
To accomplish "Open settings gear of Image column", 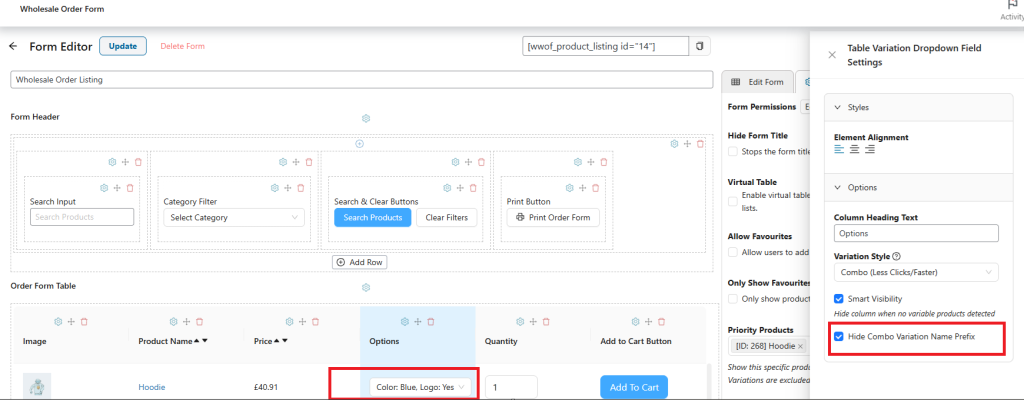I will [x=58, y=322].
